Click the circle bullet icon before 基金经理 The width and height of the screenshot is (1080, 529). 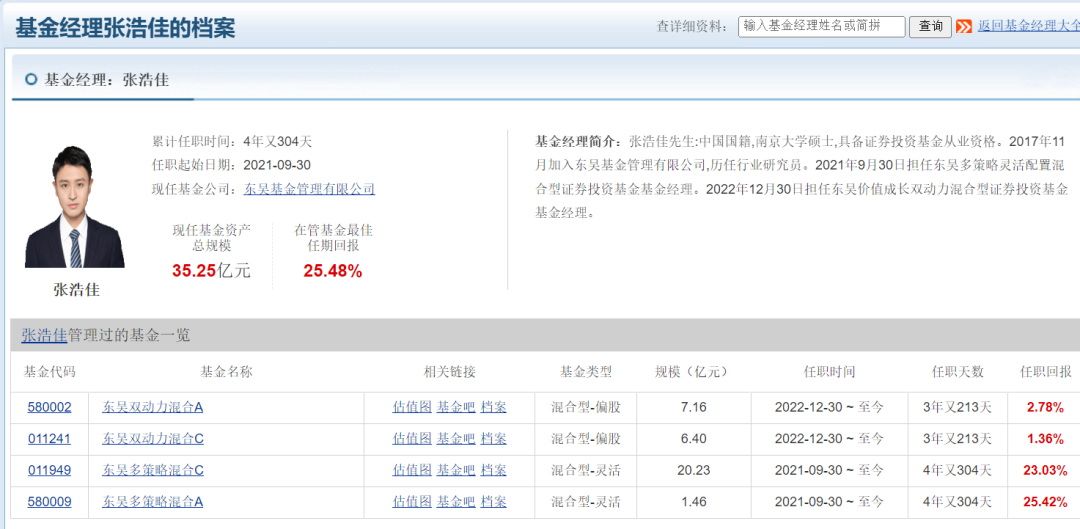(30, 80)
